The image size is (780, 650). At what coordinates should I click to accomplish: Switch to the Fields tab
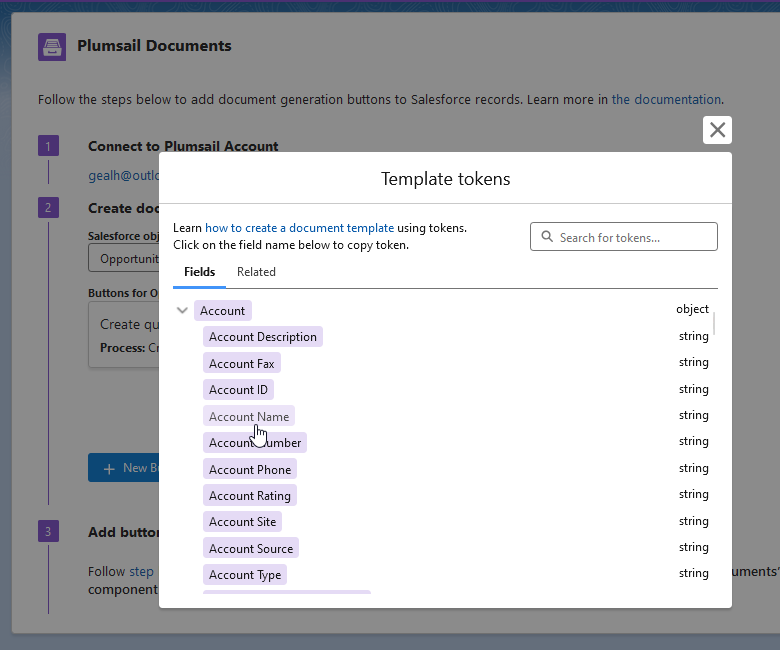[x=199, y=272]
